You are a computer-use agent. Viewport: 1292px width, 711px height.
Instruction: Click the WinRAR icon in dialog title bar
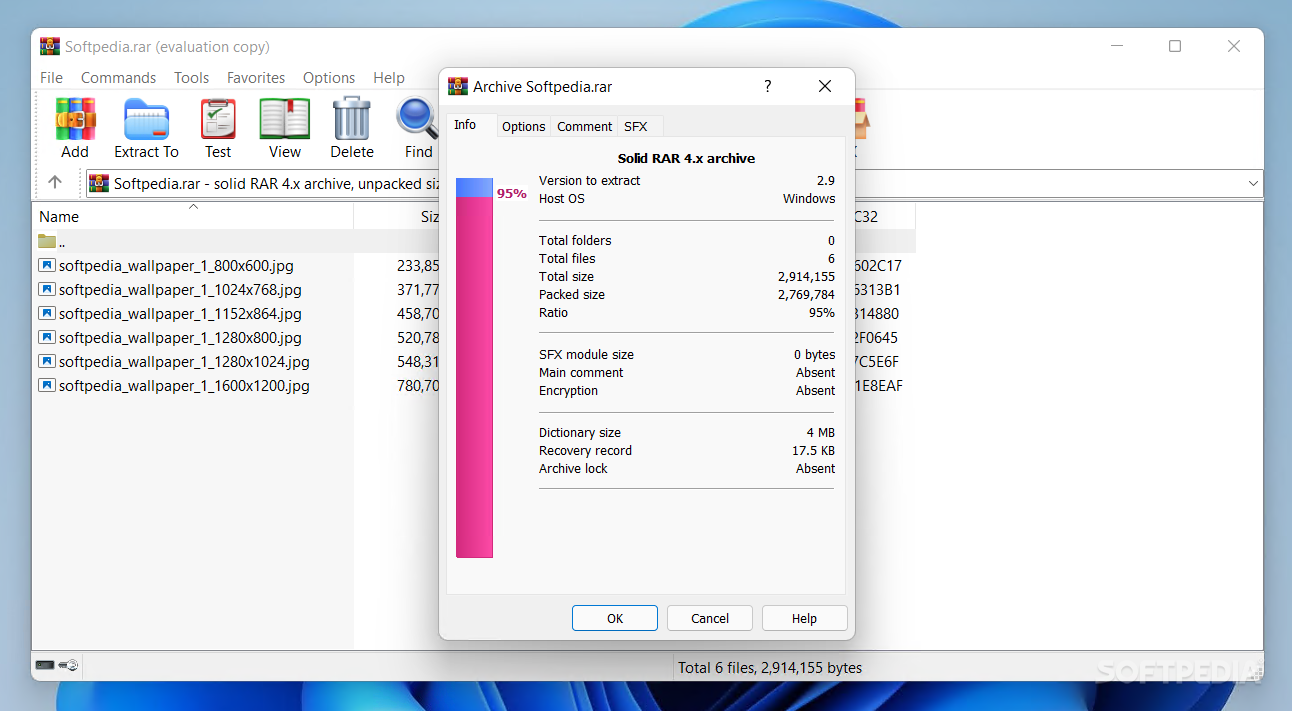coord(458,86)
